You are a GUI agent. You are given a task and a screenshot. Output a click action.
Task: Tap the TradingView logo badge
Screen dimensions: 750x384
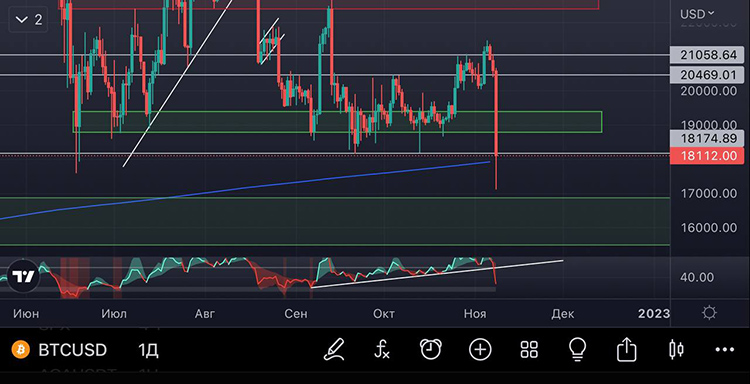click(23, 276)
